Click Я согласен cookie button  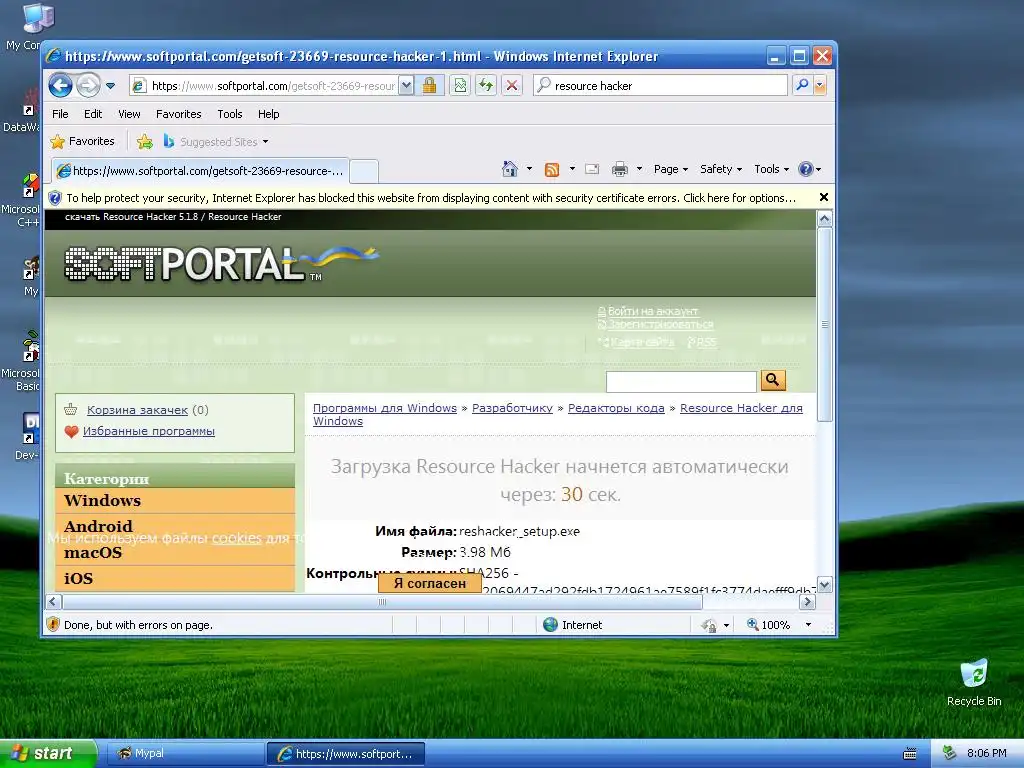[430, 583]
